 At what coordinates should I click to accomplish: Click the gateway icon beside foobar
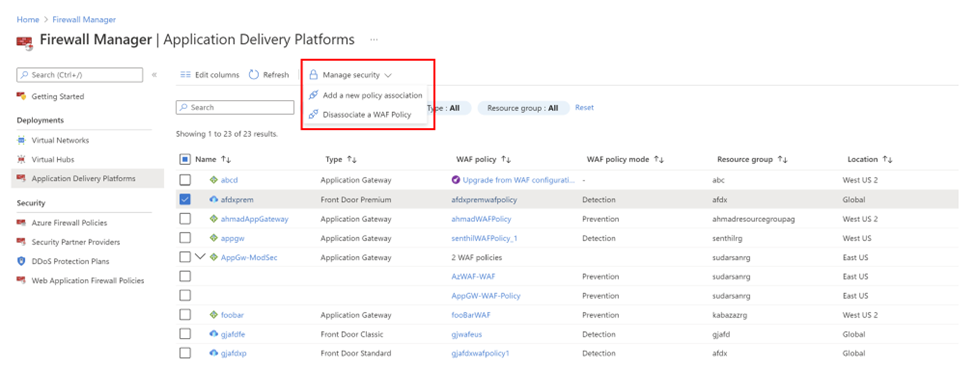click(214, 315)
